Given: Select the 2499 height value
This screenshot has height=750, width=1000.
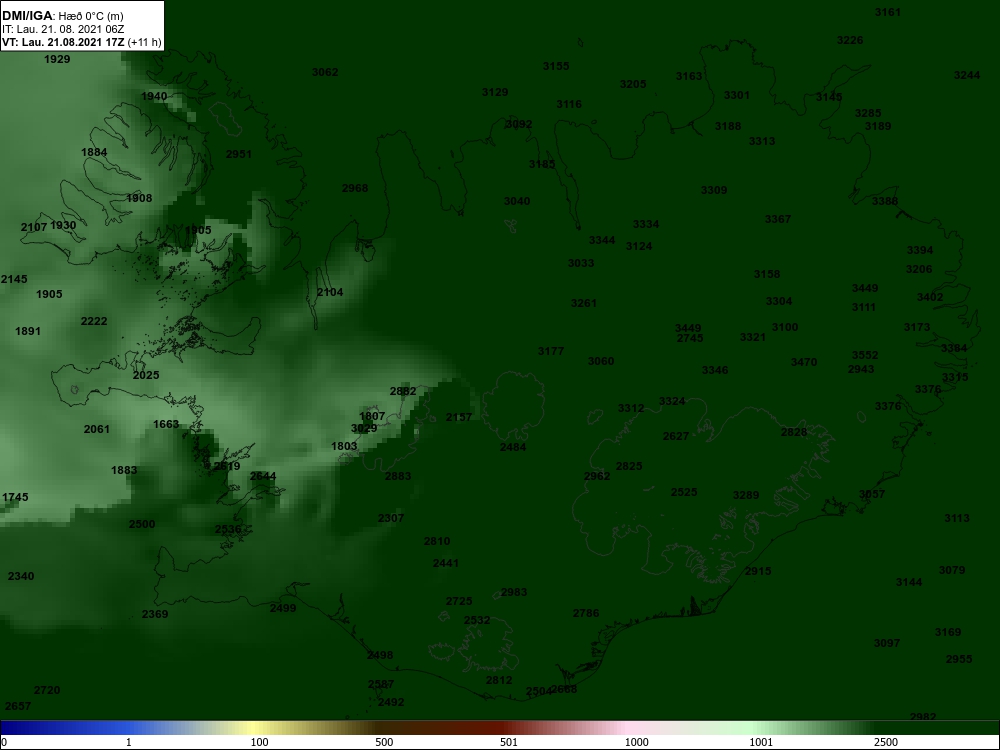Looking at the screenshot, I should 283,608.
